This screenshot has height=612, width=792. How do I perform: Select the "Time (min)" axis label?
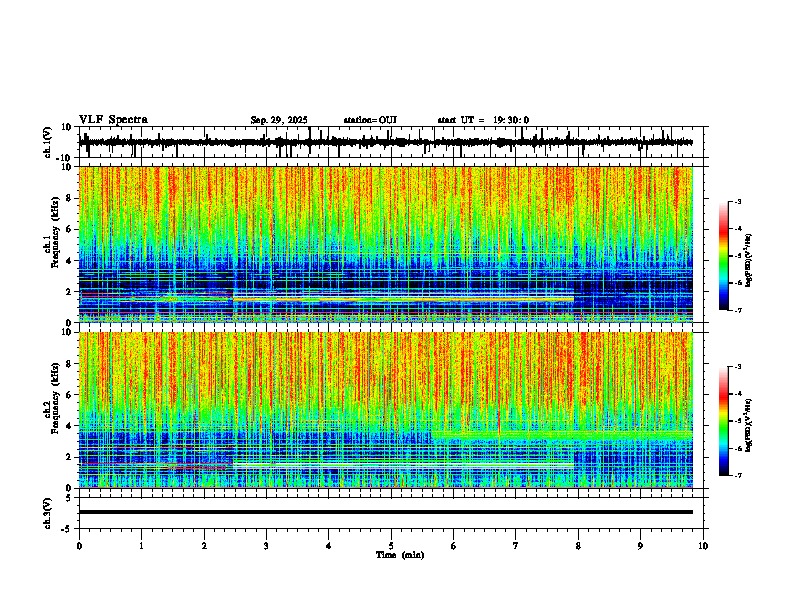[400, 555]
